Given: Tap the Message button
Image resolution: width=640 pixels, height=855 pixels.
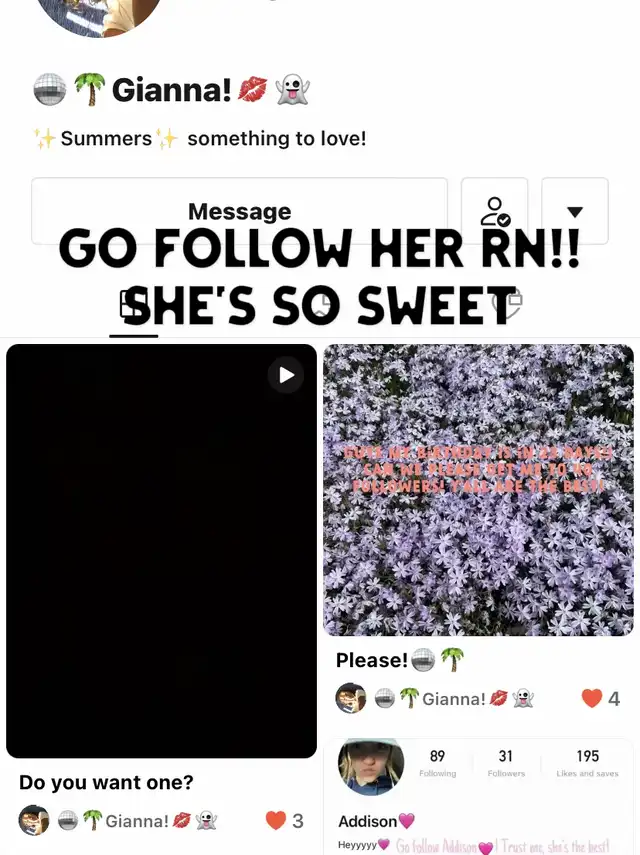Looking at the screenshot, I should (x=239, y=211).
